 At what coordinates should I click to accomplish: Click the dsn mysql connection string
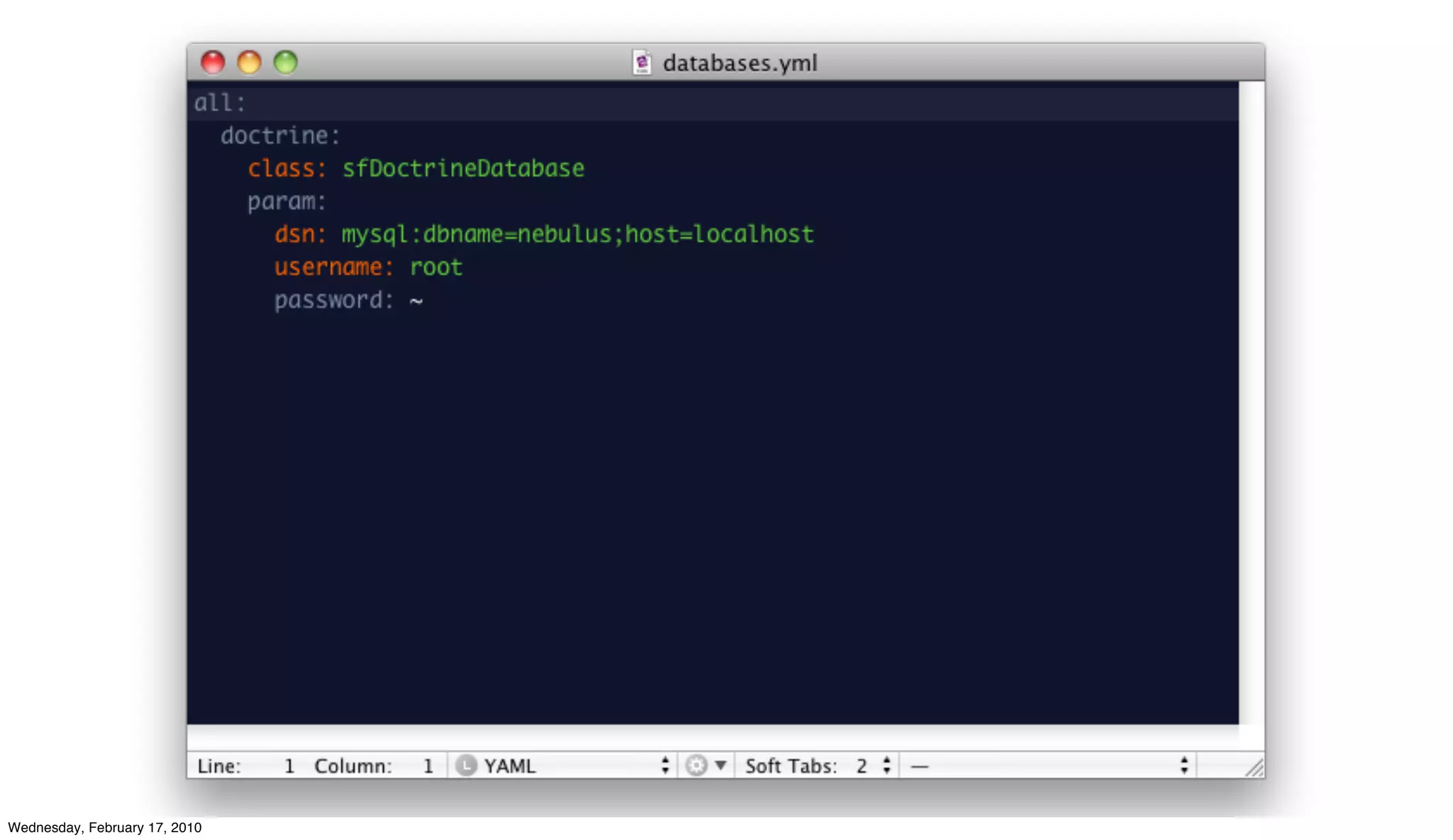[x=578, y=234]
